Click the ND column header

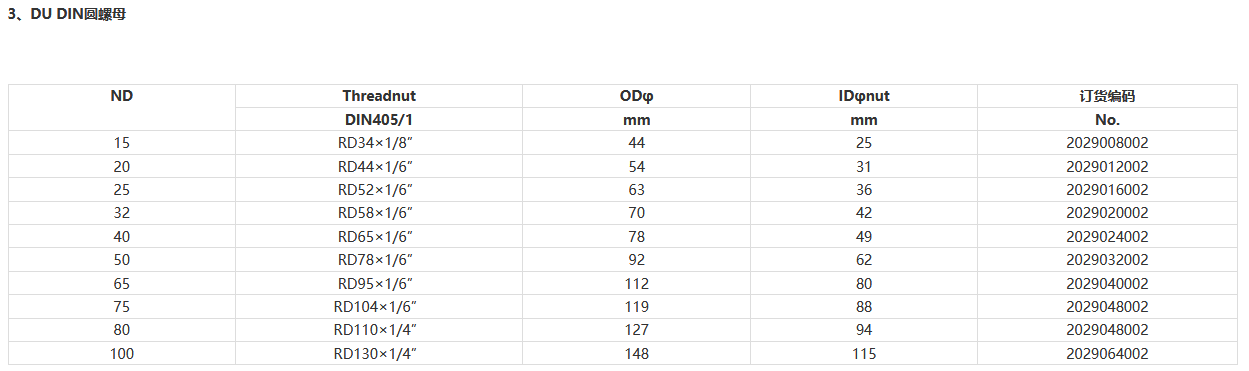point(122,96)
